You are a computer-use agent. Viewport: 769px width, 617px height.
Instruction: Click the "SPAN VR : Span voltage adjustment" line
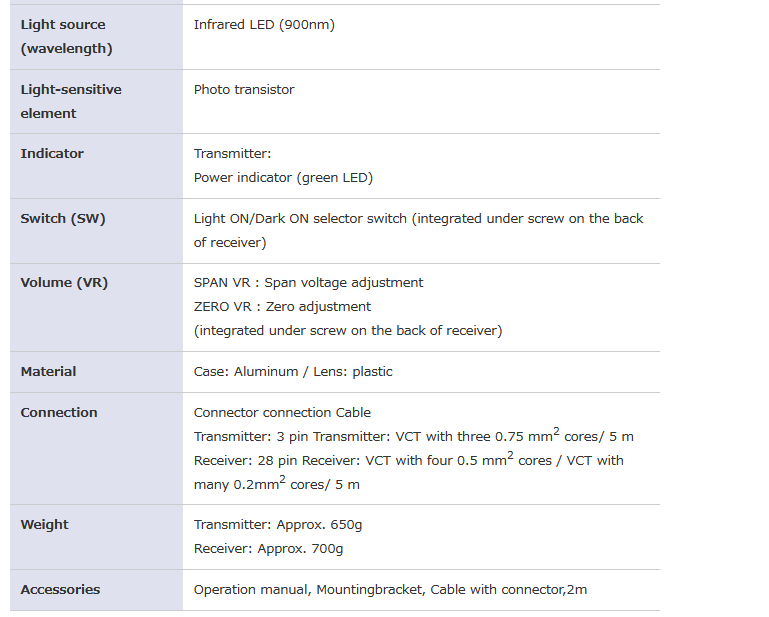tap(308, 283)
